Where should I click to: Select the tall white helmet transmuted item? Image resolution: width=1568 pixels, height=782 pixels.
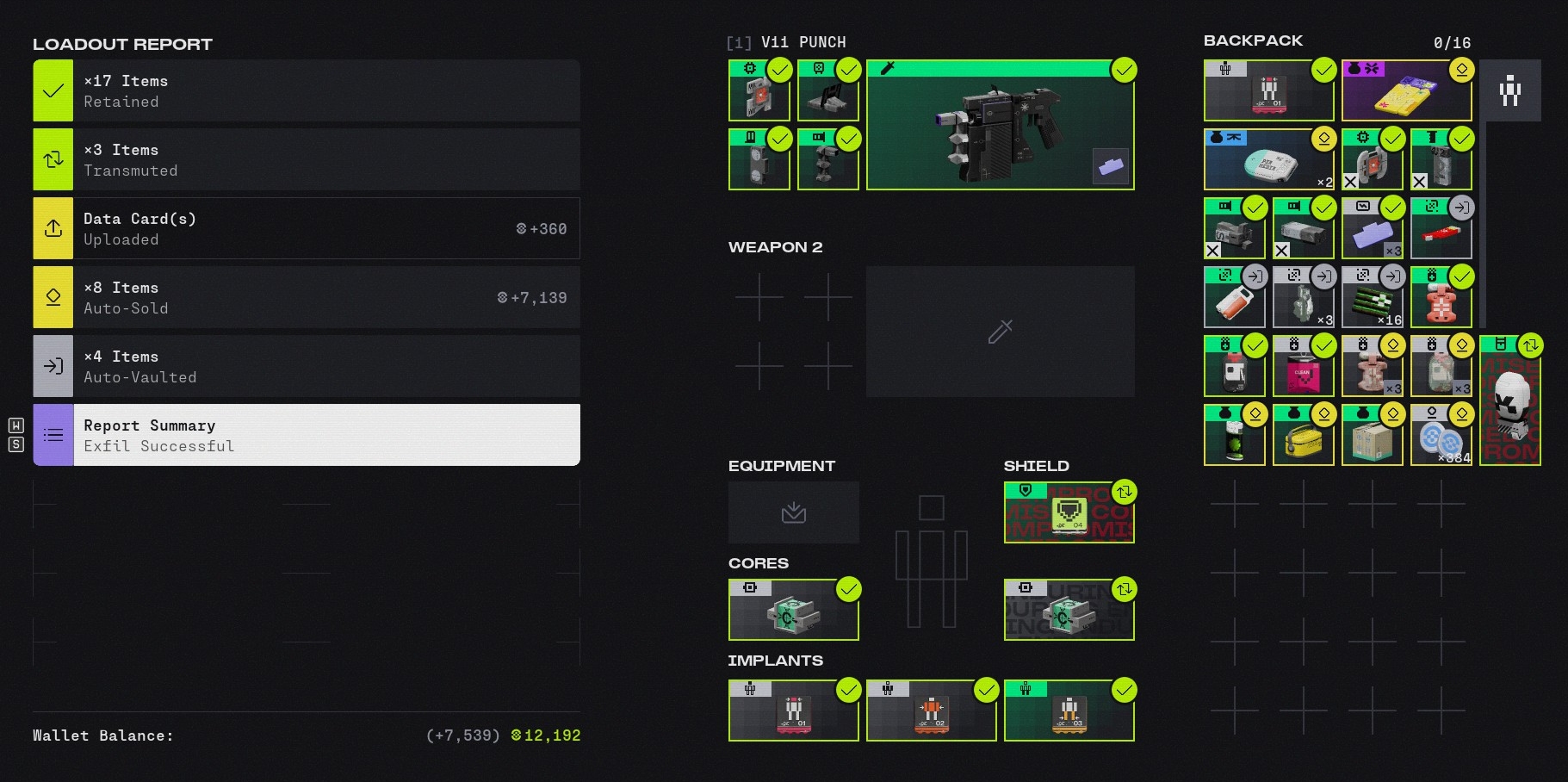point(1510,400)
